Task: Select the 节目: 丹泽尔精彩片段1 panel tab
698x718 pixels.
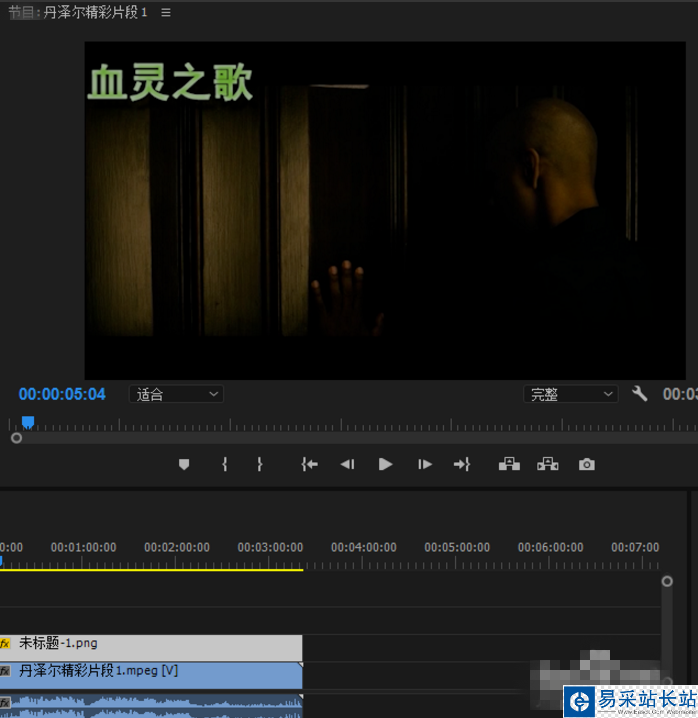Action: 78,12
